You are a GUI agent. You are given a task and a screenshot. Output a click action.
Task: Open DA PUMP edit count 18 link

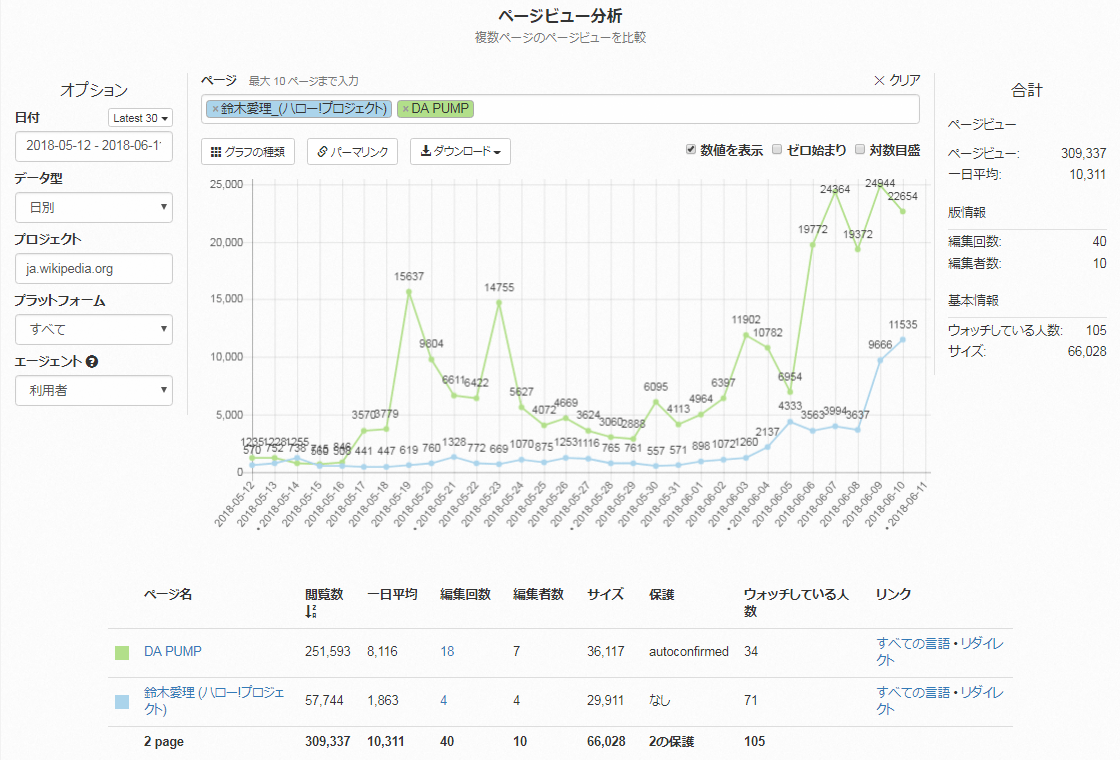coord(447,651)
